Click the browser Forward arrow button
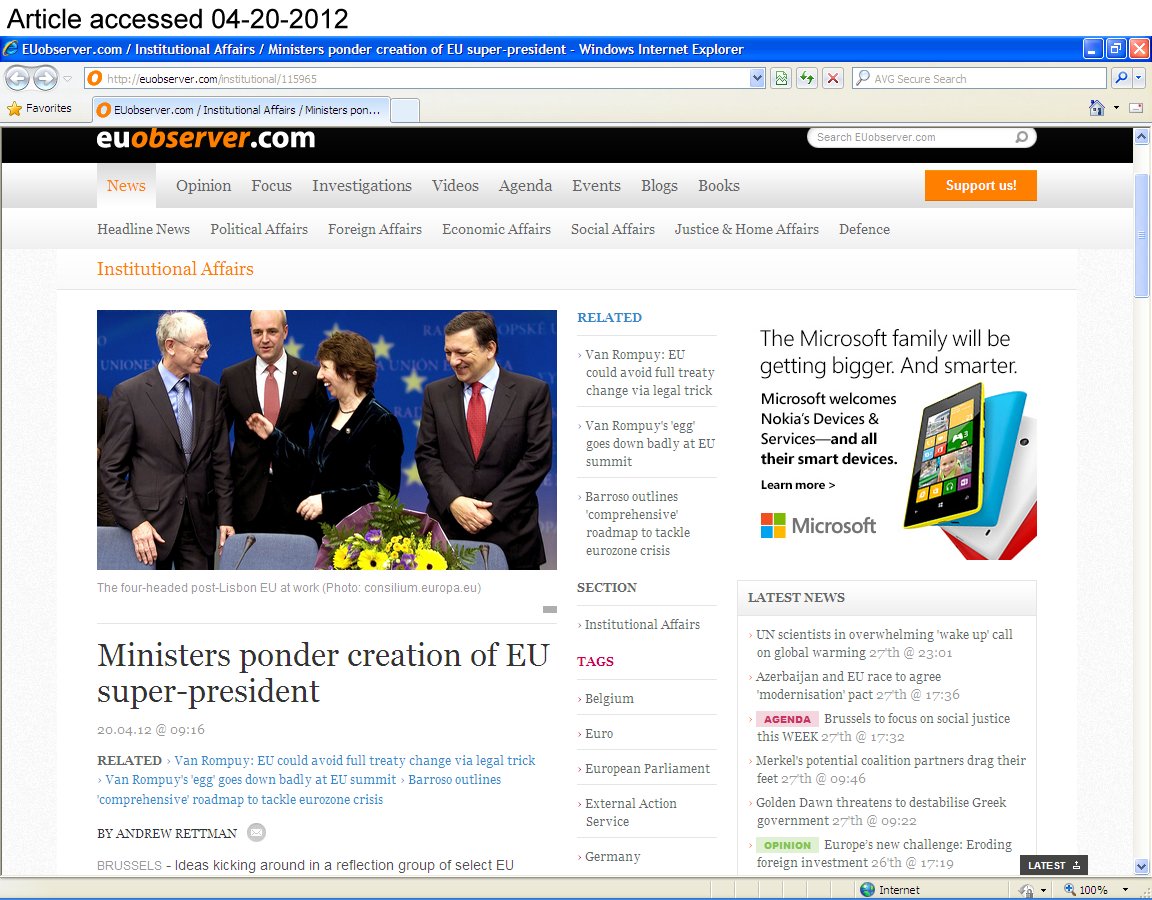 (x=45, y=78)
